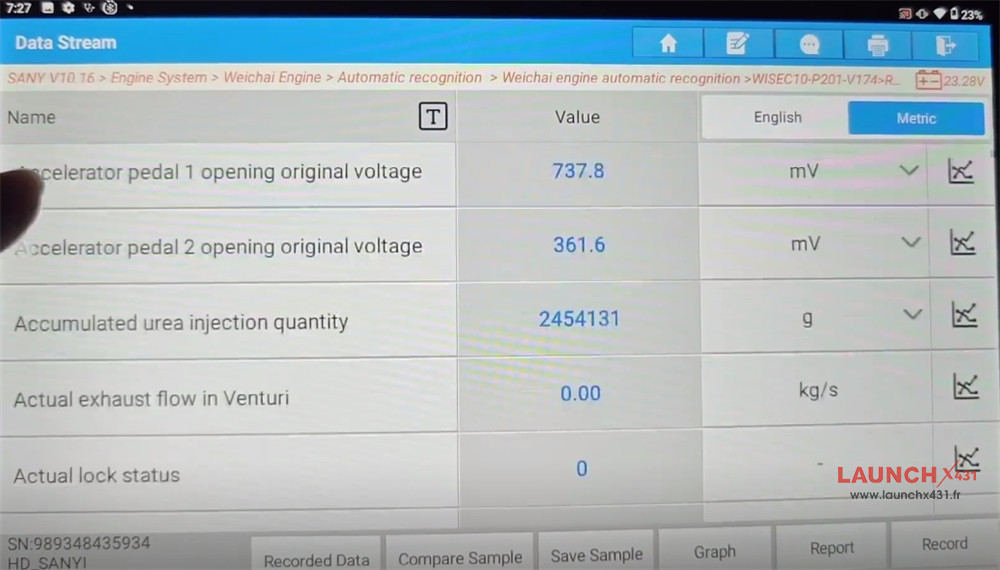1000x570 pixels.
Task: Tap the Wi-Fi status icon
Action: click(x=939, y=13)
